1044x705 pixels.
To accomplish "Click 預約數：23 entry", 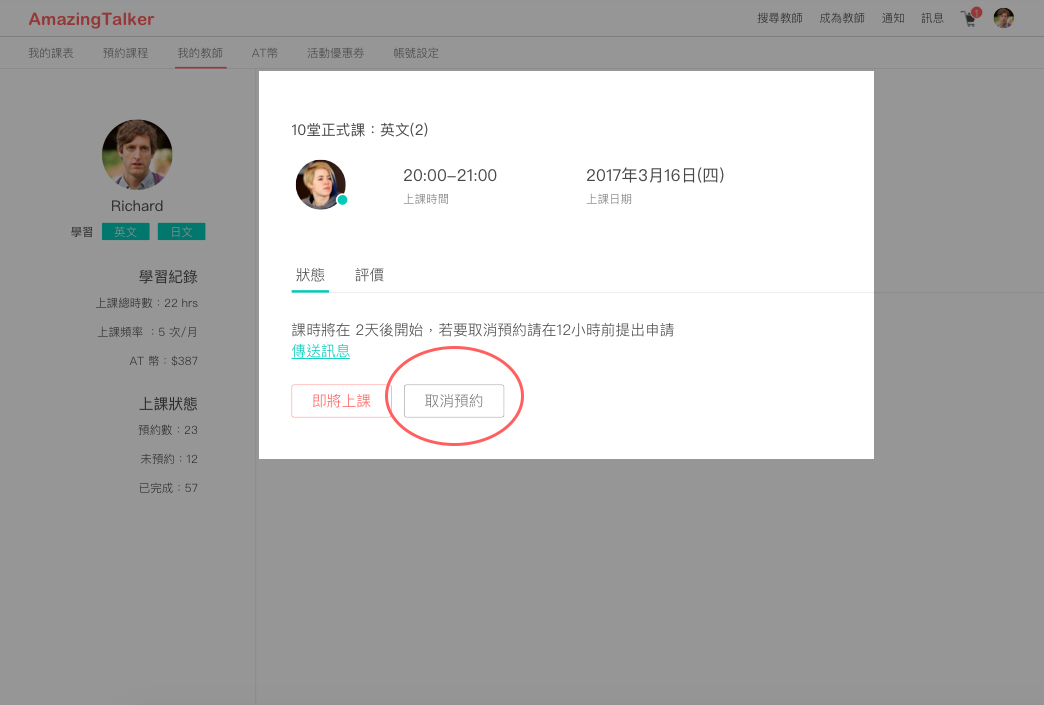I will pyautogui.click(x=168, y=430).
